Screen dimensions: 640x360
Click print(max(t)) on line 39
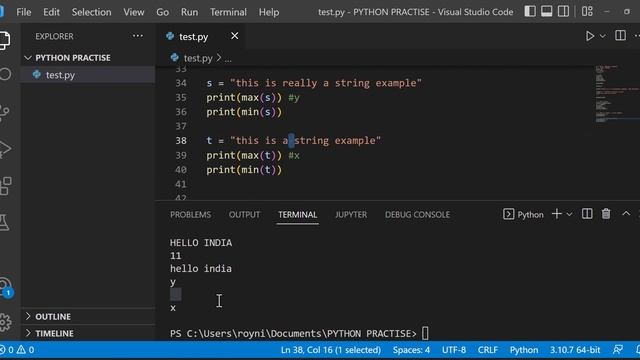244,155
